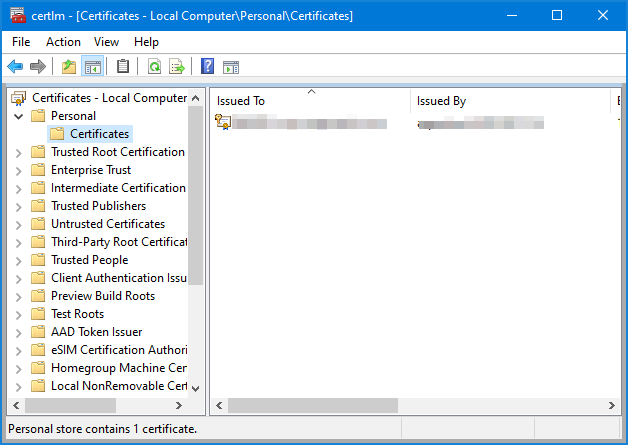Expand Third-Party Root Certification node
The height and width of the screenshot is (445, 628).
click(x=18, y=243)
